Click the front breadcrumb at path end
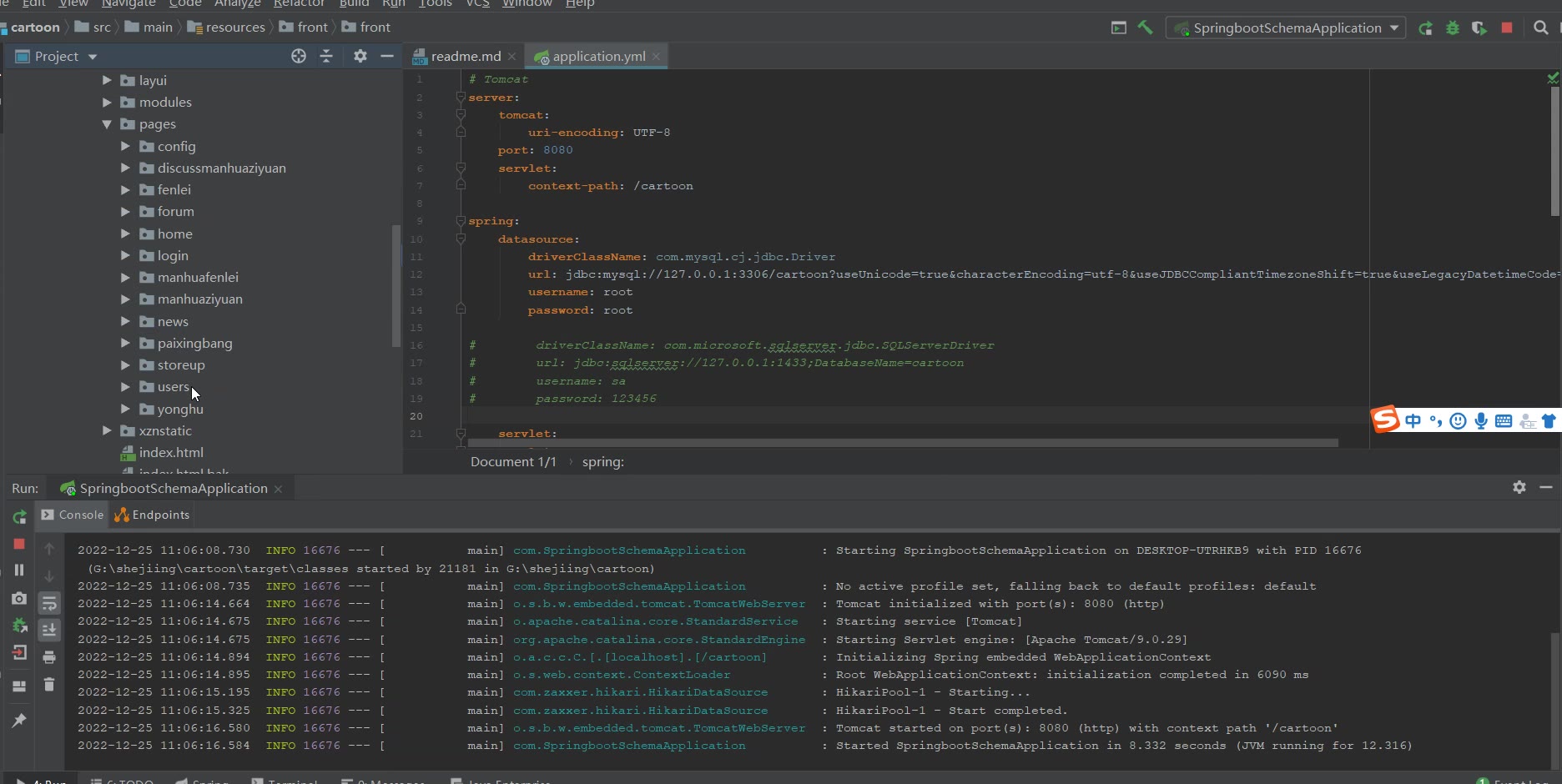The height and width of the screenshot is (784, 1562). click(375, 28)
